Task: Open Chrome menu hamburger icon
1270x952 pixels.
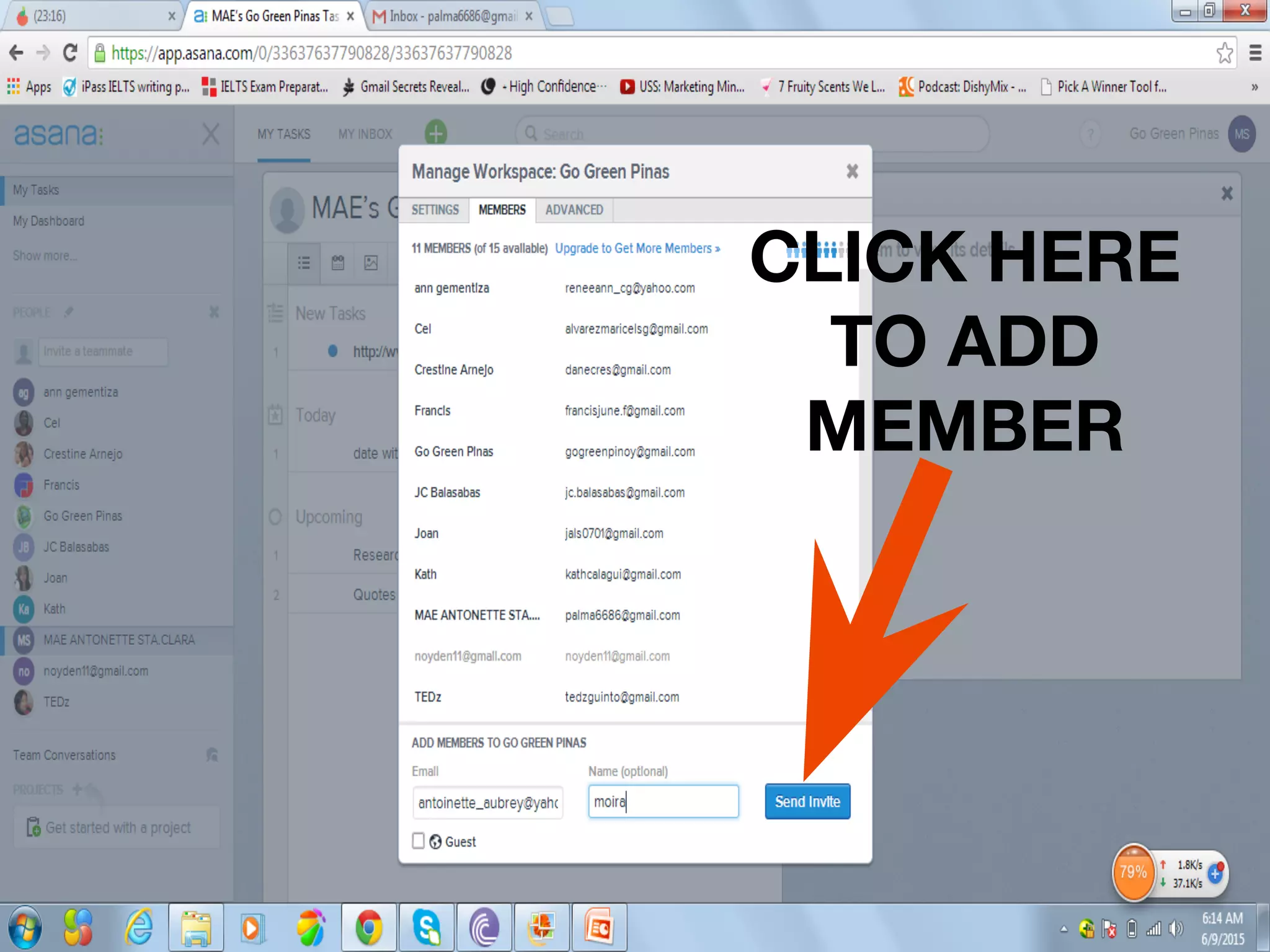Action: click(x=1255, y=53)
